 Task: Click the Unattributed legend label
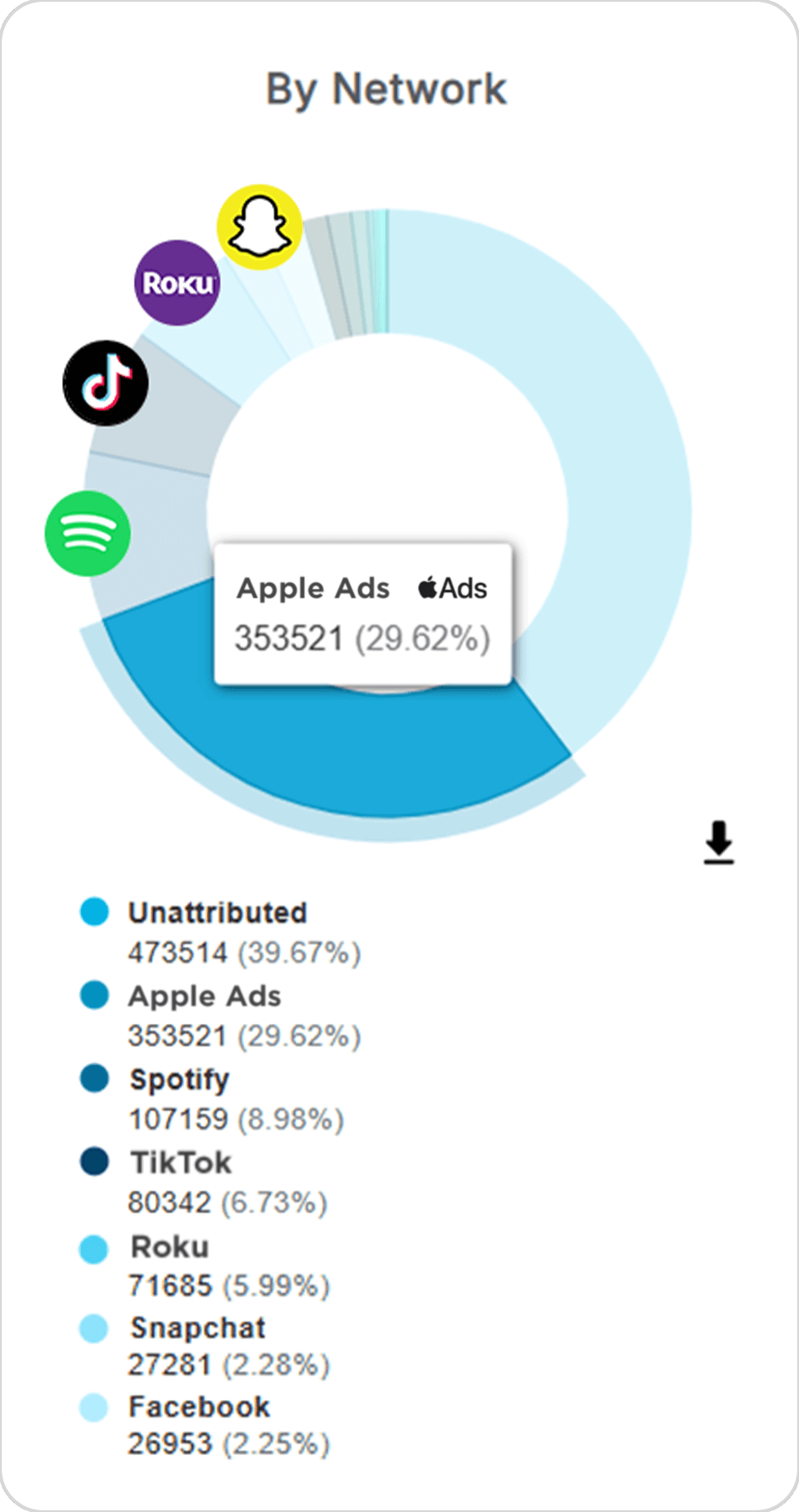tap(217, 913)
